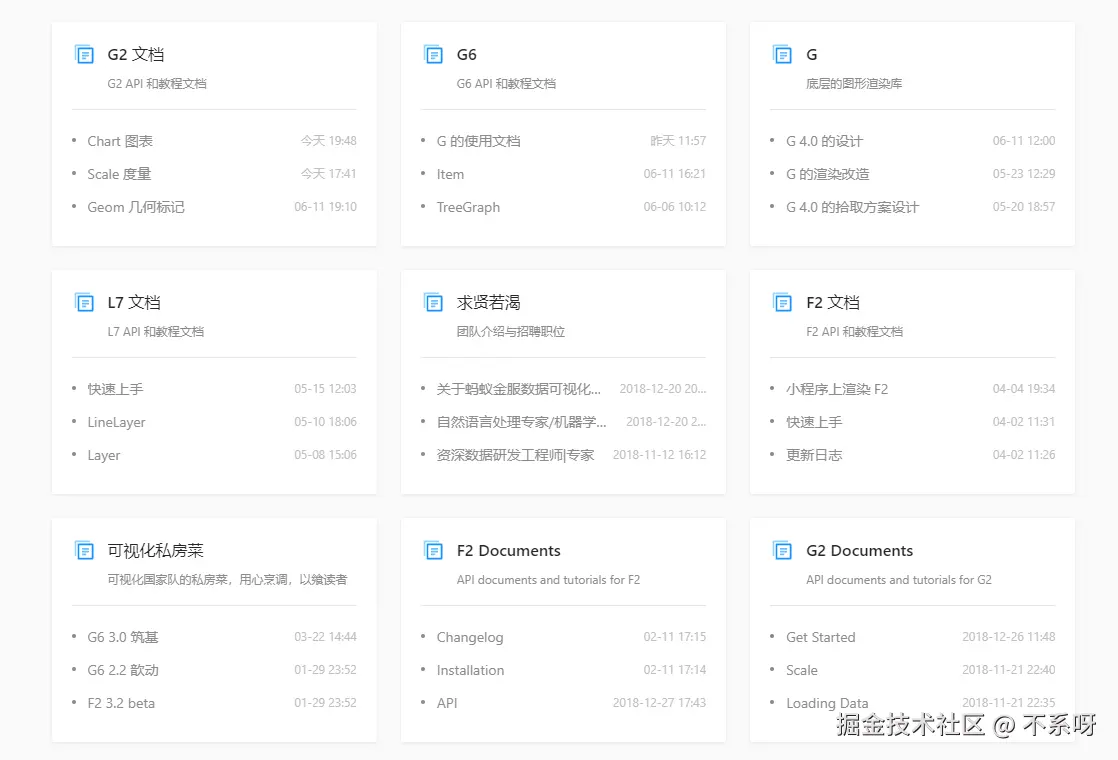Open the Scale article in G2 Documents
This screenshot has width=1118, height=760.
click(801, 670)
